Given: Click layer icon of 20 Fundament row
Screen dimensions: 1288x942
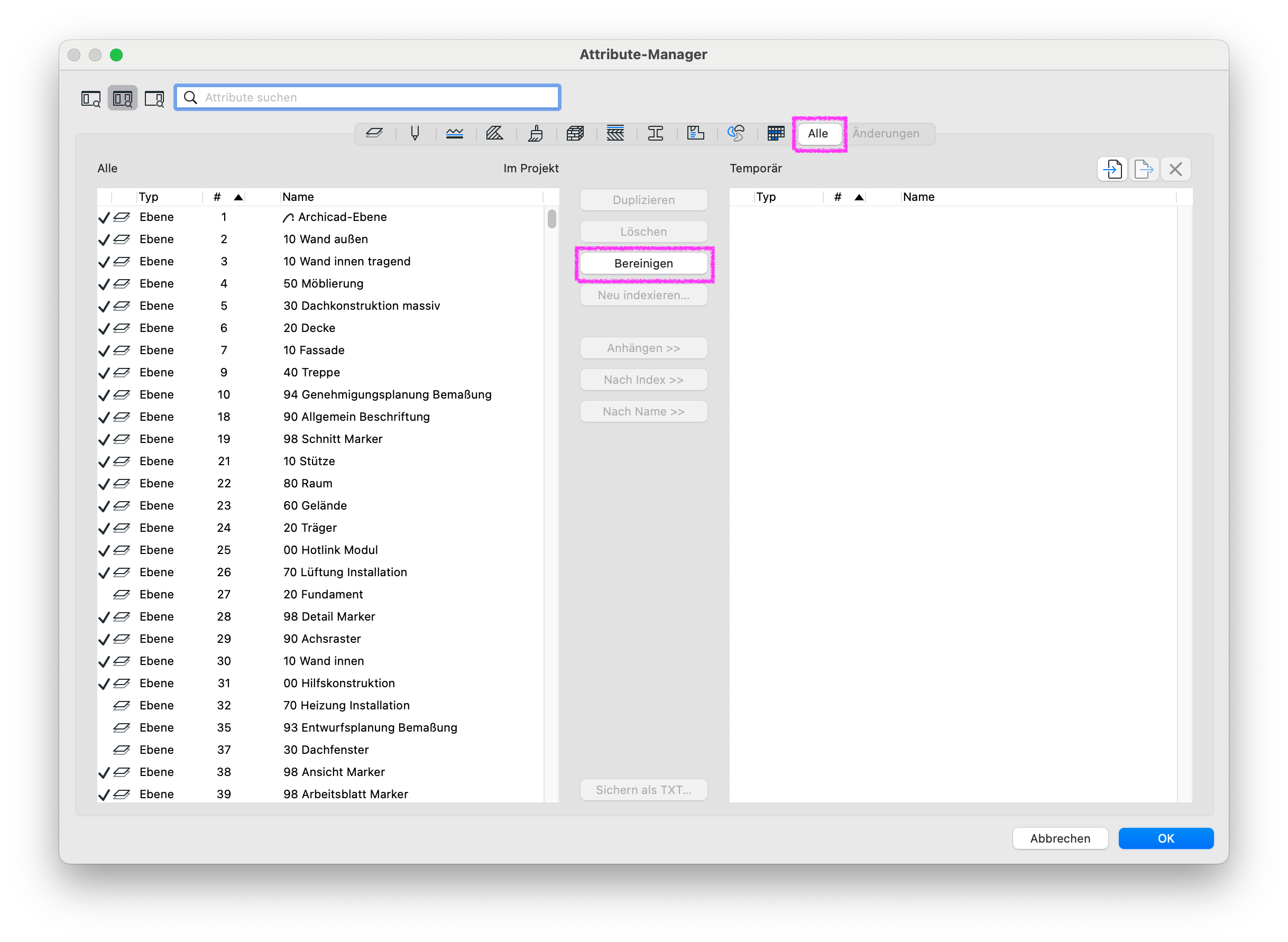Looking at the screenshot, I should [x=121, y=595].
